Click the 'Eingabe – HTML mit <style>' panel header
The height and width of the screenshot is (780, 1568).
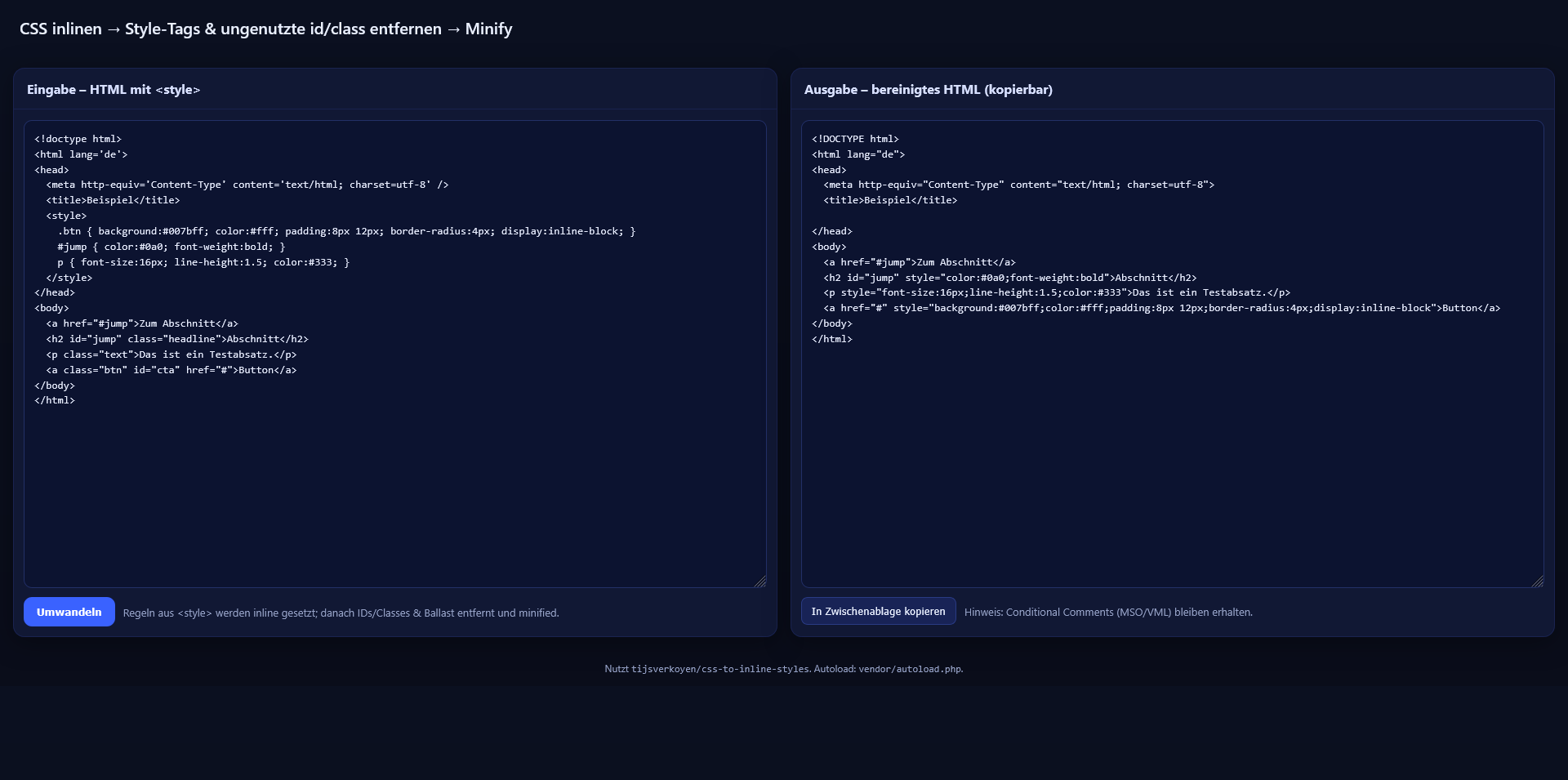click(114, 90)
